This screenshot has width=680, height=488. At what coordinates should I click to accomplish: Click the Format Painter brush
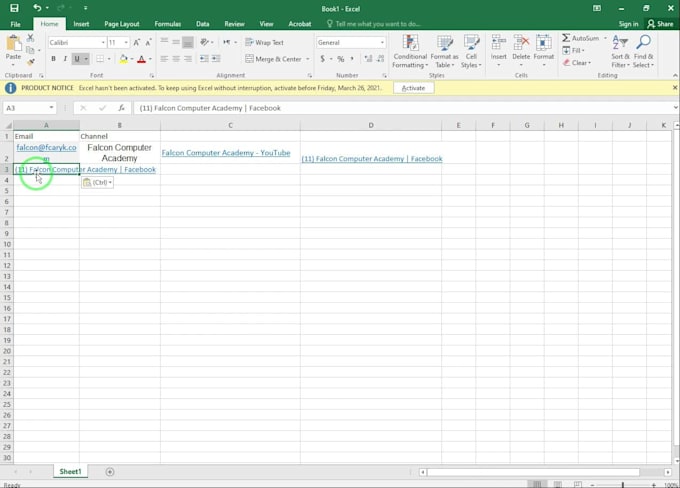pyautogui.click(x=30, y=62)
